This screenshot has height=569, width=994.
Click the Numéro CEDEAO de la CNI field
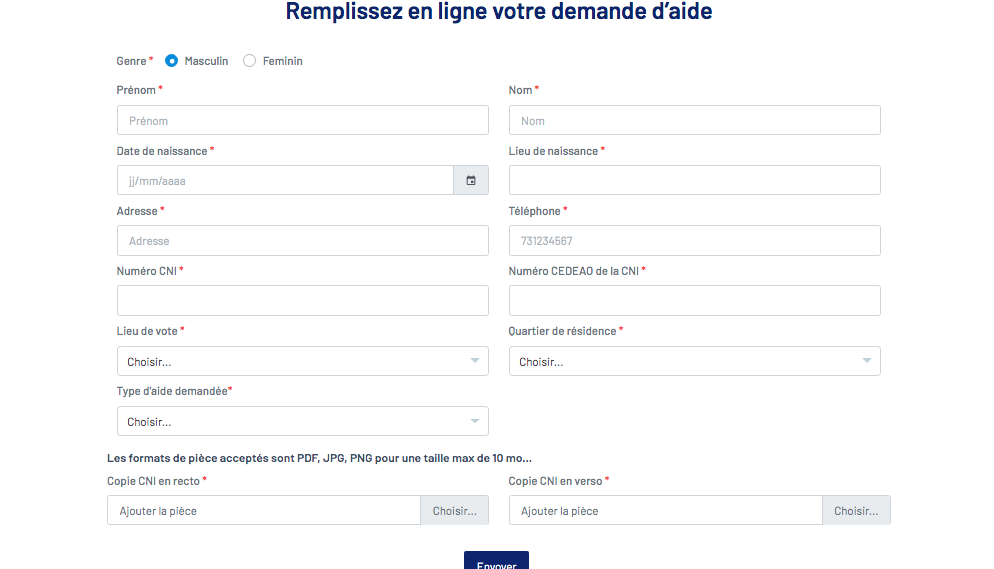tap(694, 300)
